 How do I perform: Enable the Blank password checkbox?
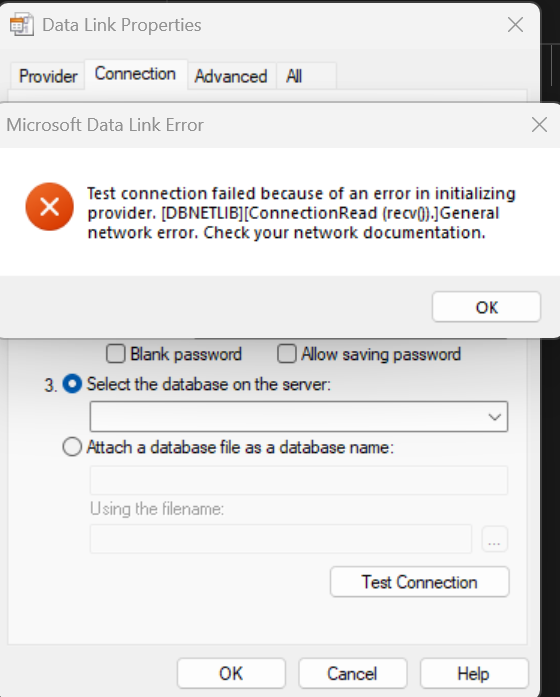116,354
